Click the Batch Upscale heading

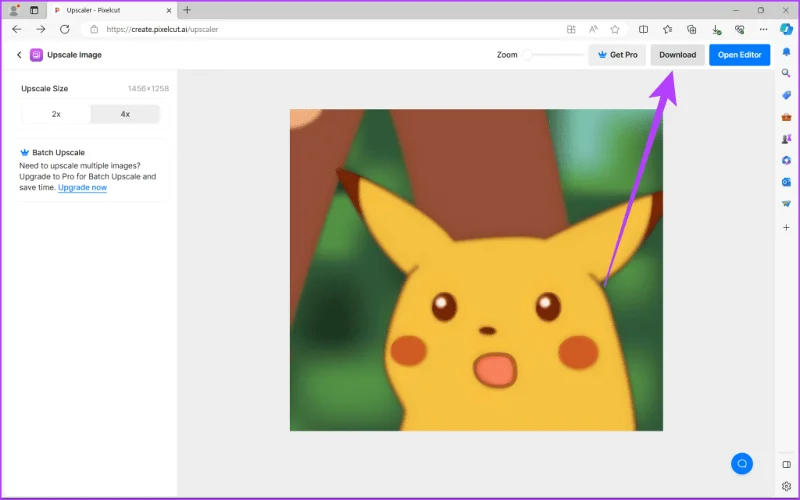click(x=58, y=152)
